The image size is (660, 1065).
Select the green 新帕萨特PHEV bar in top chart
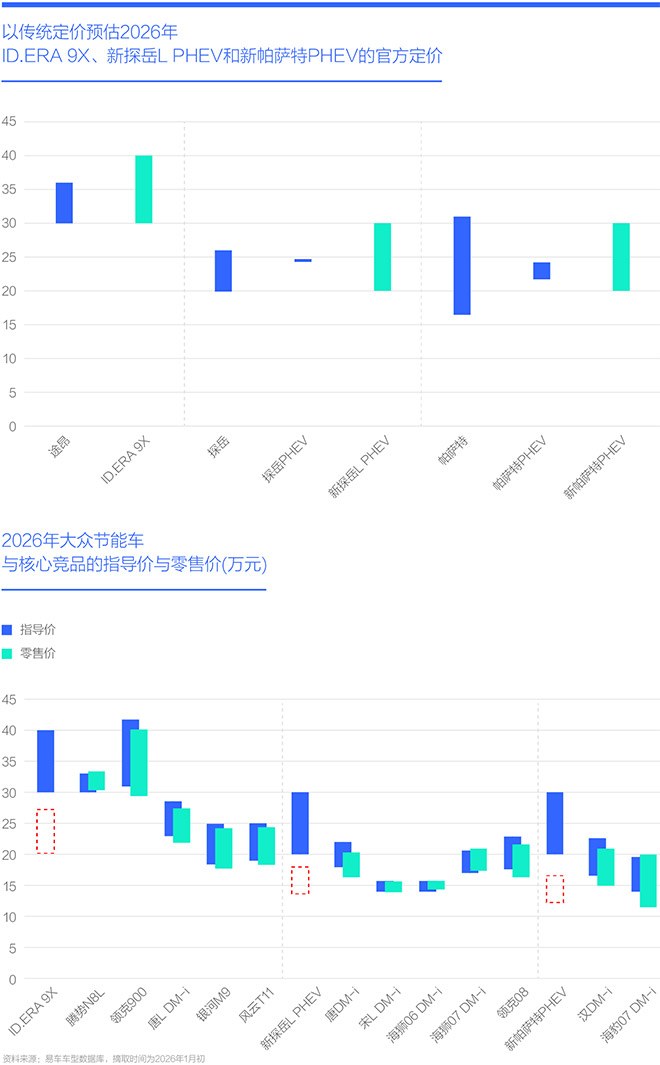[621, 256]
